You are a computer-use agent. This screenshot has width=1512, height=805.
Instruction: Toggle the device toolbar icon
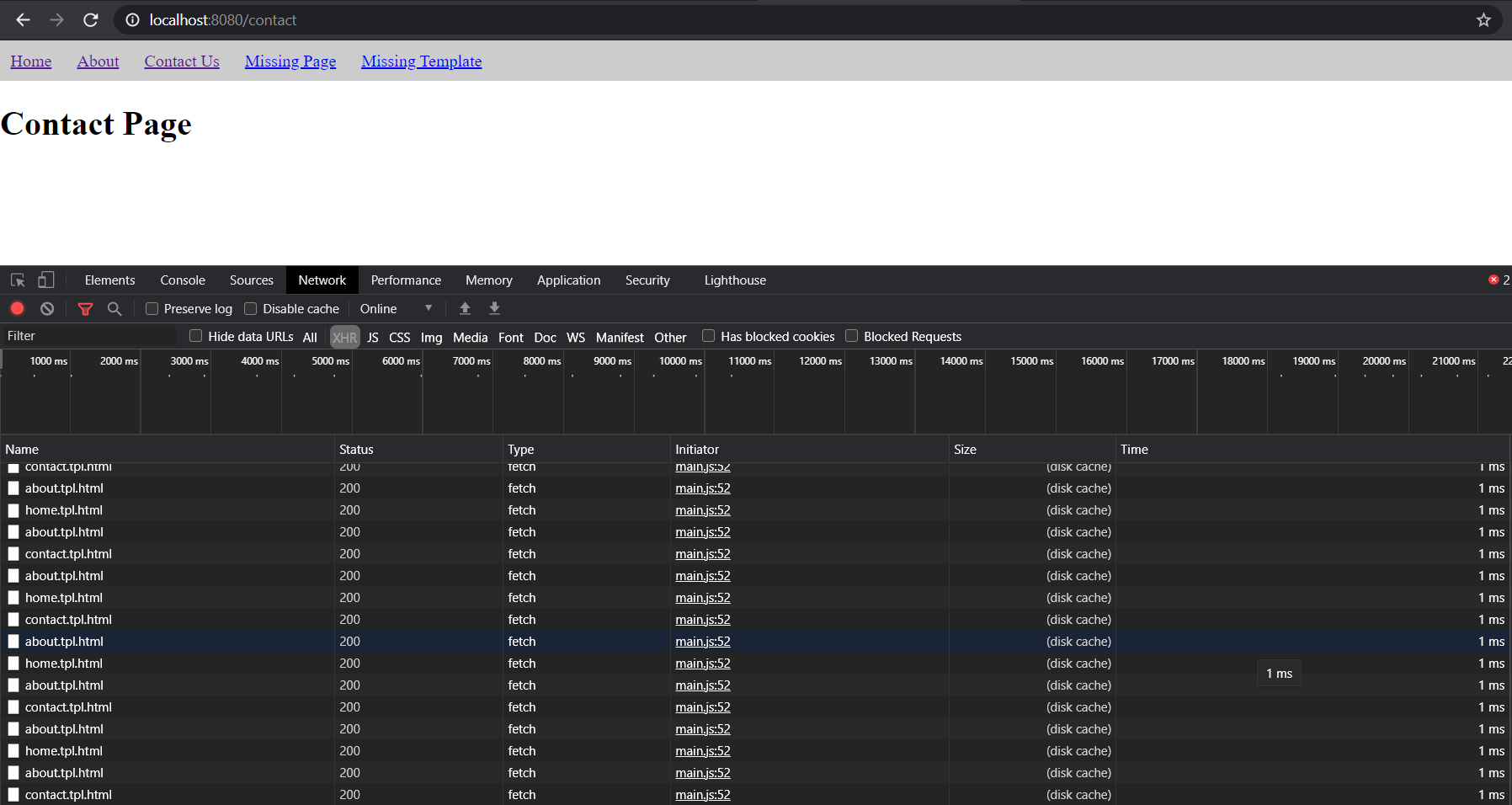[45, 280]
